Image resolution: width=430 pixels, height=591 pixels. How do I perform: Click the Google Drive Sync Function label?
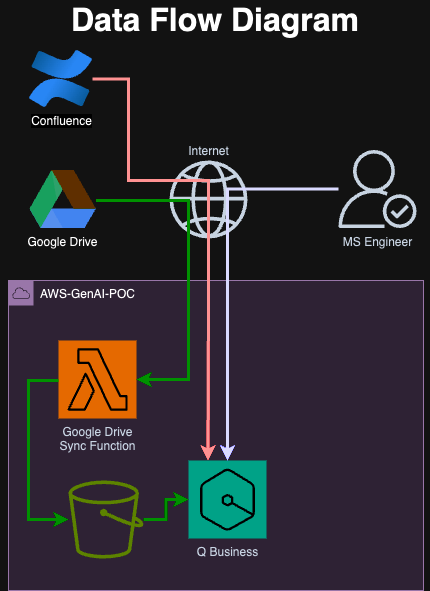coord(97,439)
